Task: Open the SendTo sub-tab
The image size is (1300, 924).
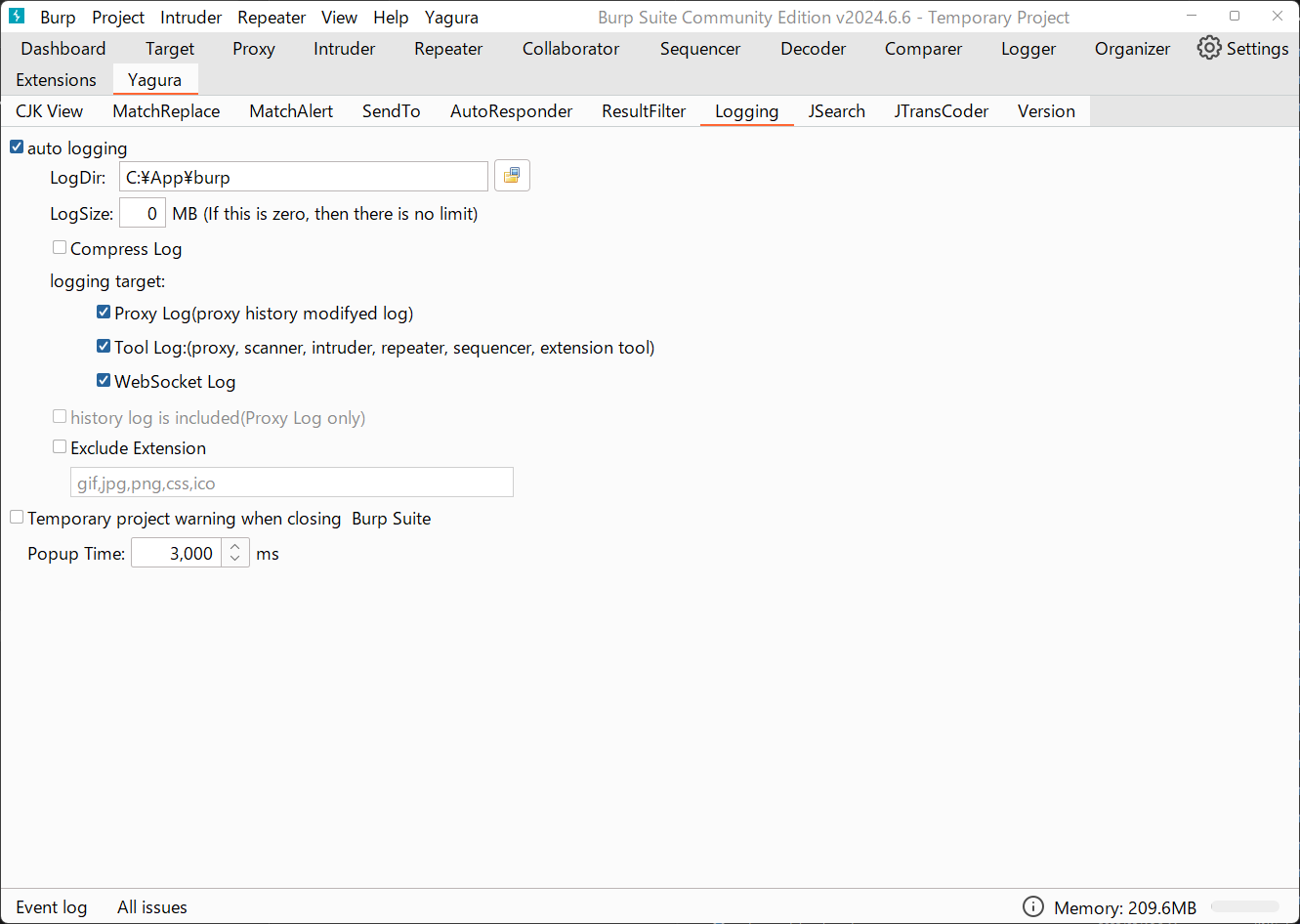Action: (x=392, y=111)
